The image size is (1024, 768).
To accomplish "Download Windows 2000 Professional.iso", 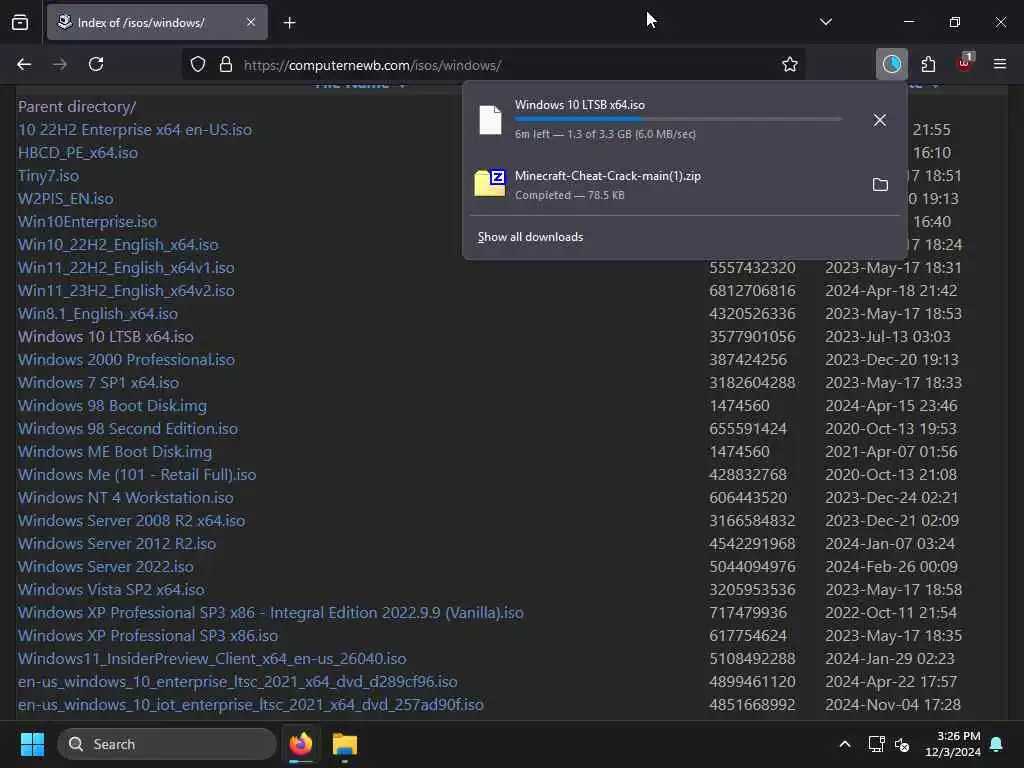I will [x=126, y=360].
